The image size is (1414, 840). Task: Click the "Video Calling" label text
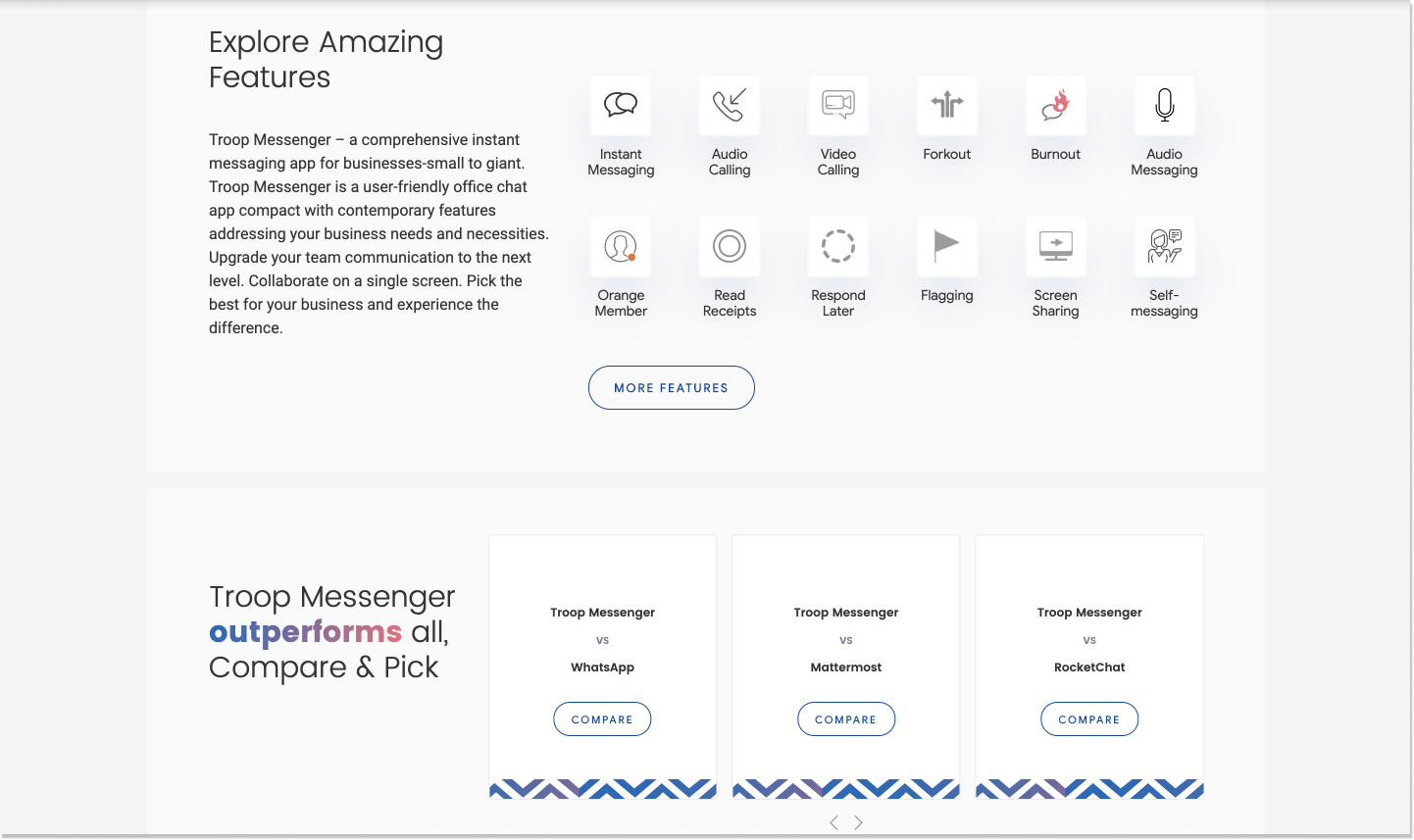[x=838, y=162]
